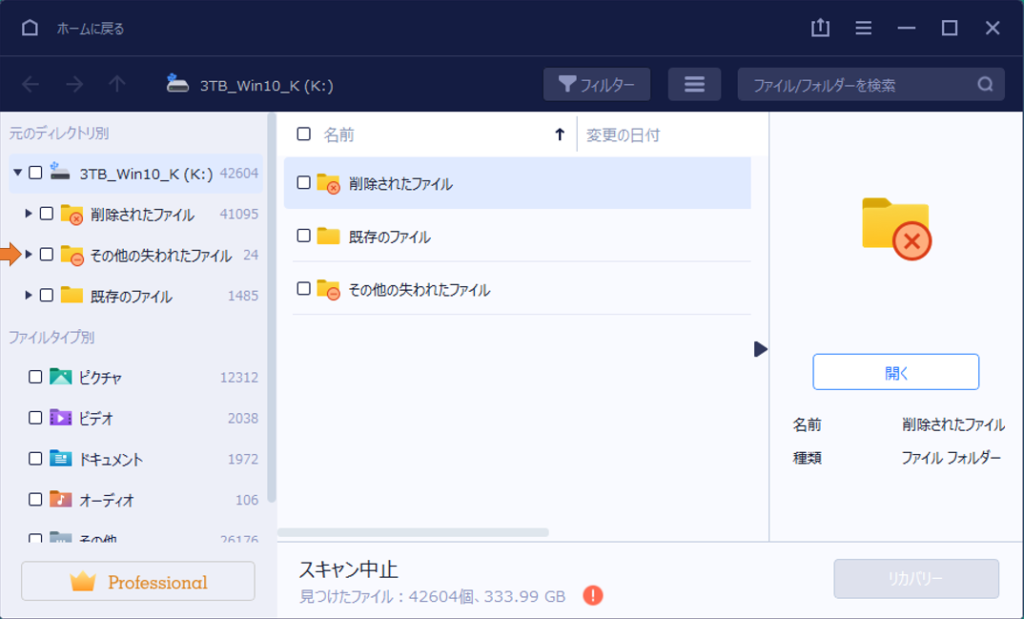Click the magnifier icon in the search bar
Screen dimensions: 1024x619
[x=985, y=84]
